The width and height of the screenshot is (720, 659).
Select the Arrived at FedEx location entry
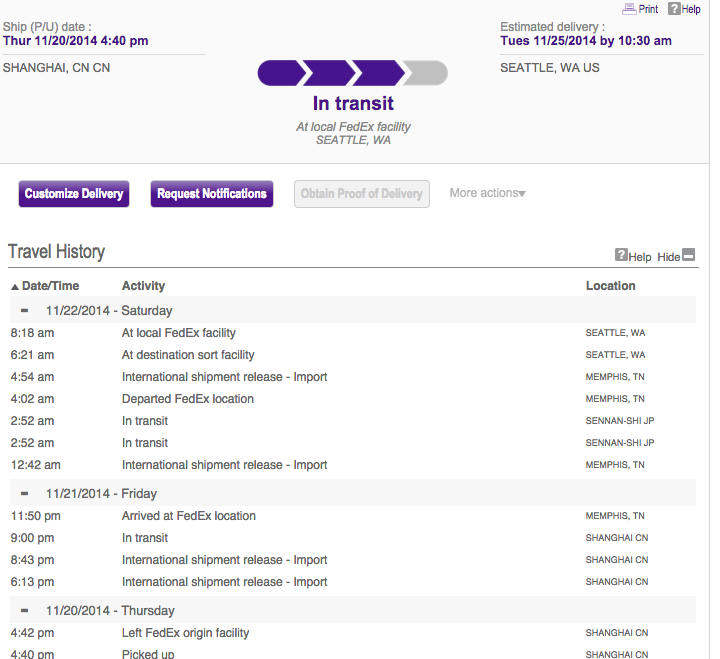tap(353, 516)
